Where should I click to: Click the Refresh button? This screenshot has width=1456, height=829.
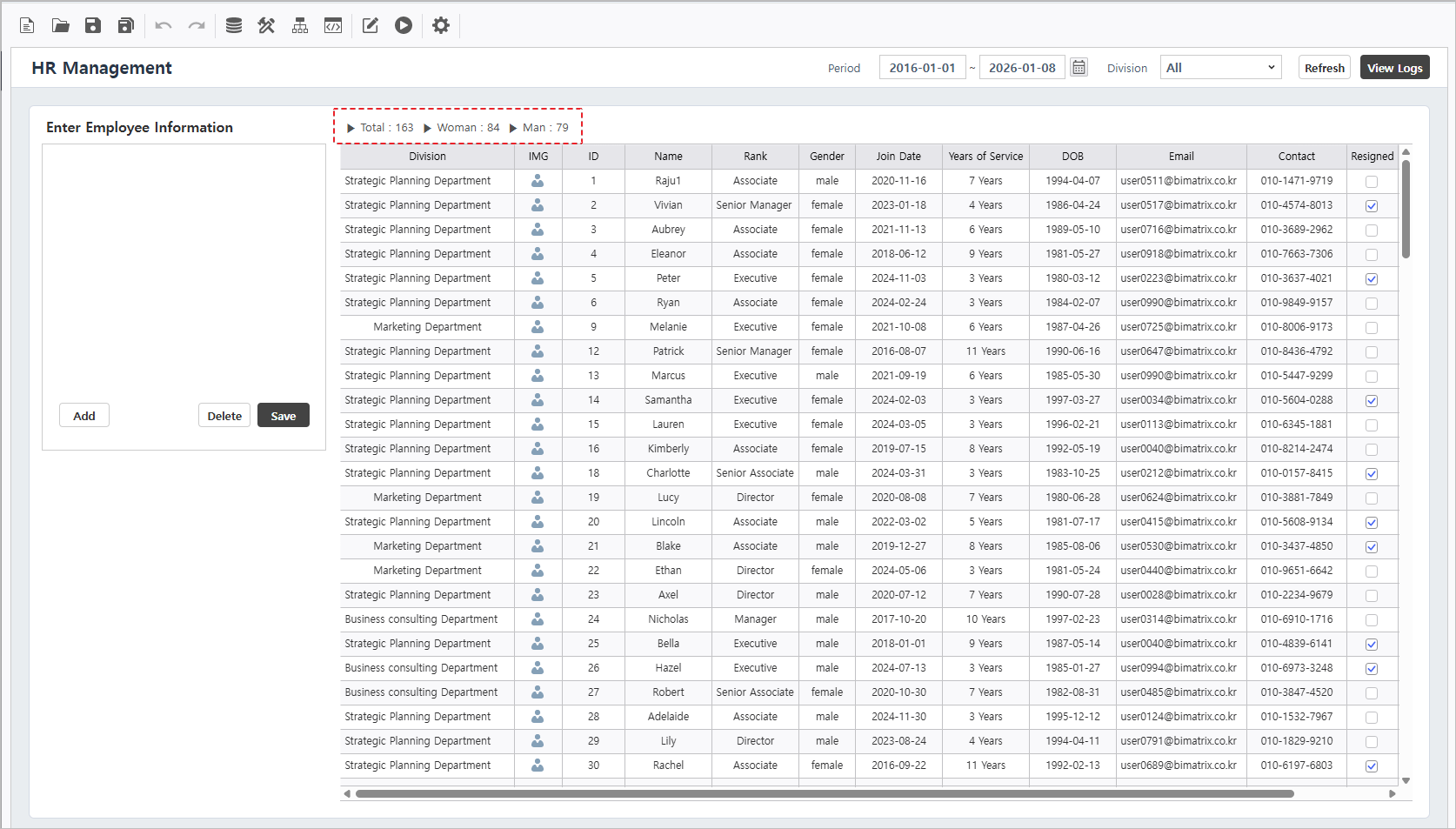(x=1324, y=68)
